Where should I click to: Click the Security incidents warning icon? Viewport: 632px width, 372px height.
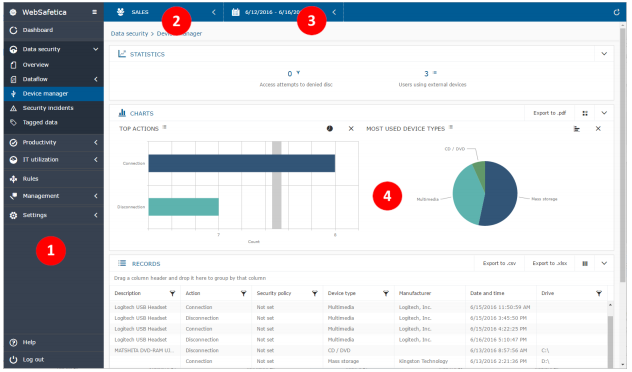tap(13, 108)
